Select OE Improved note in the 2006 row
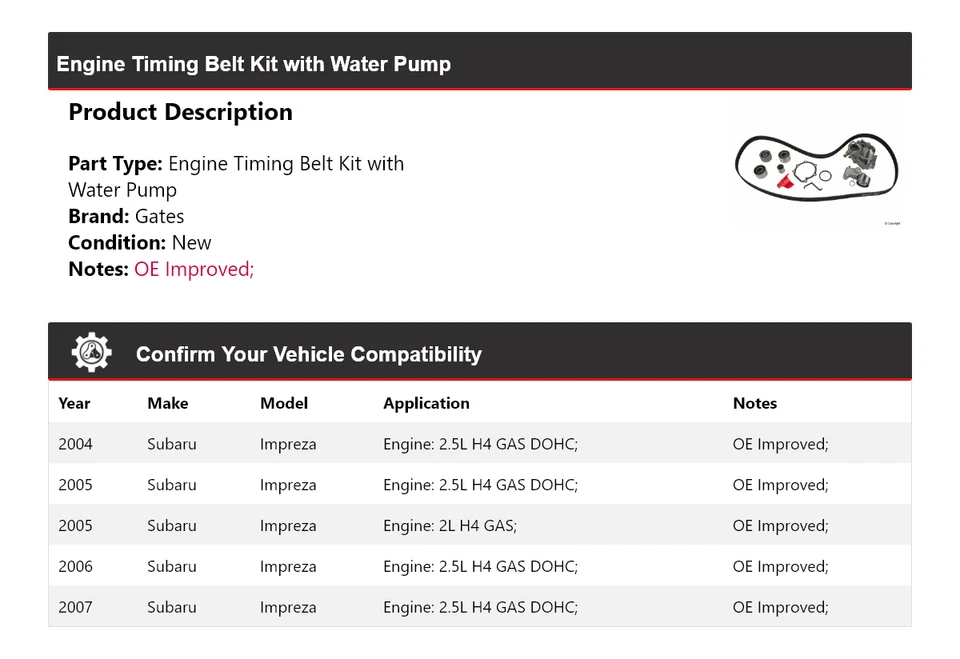Screen dimensions: 960x659 [x=780, y=566]
